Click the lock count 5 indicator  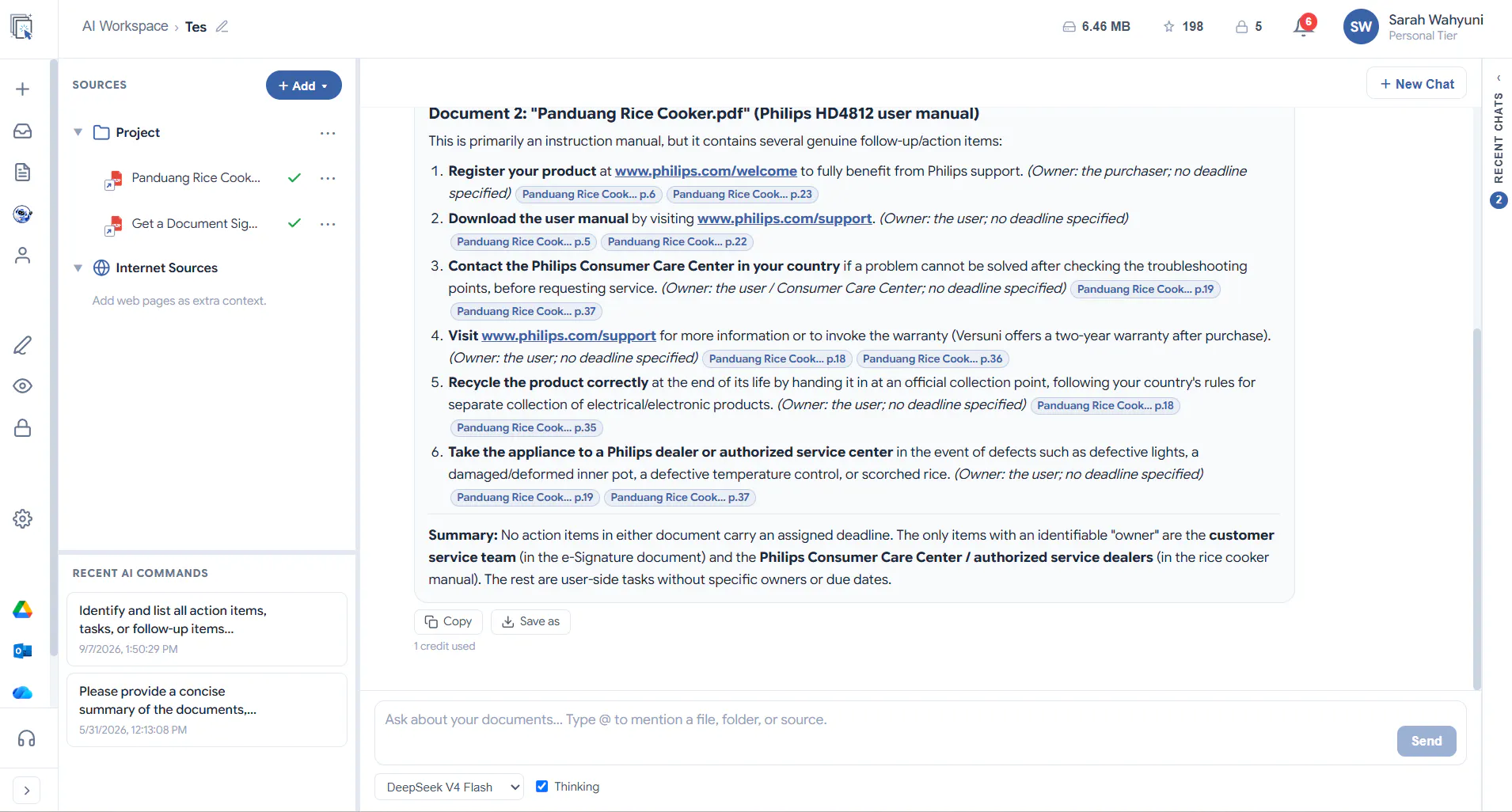pos(1248,26)
